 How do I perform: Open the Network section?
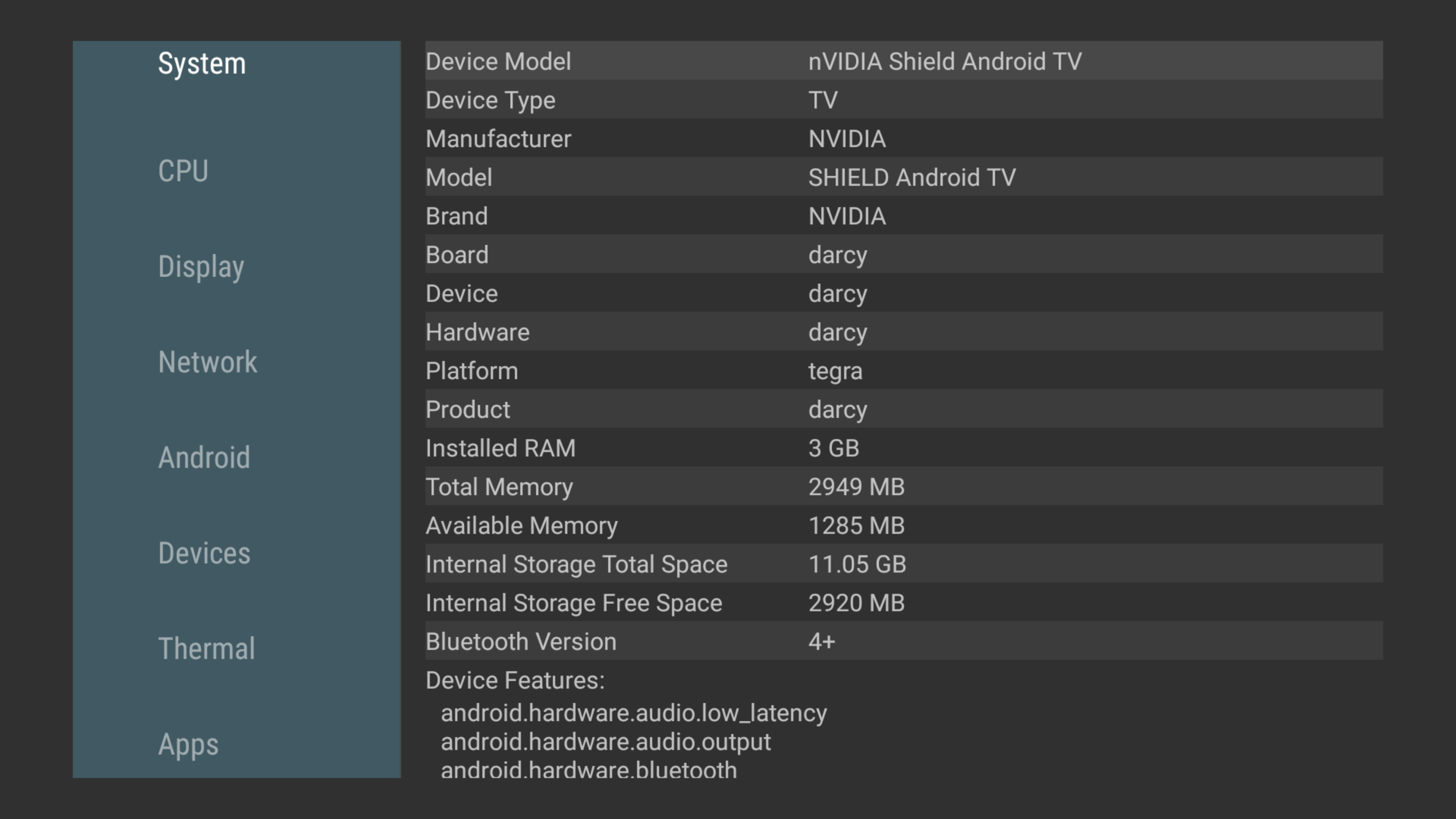(x=207, y=362)
